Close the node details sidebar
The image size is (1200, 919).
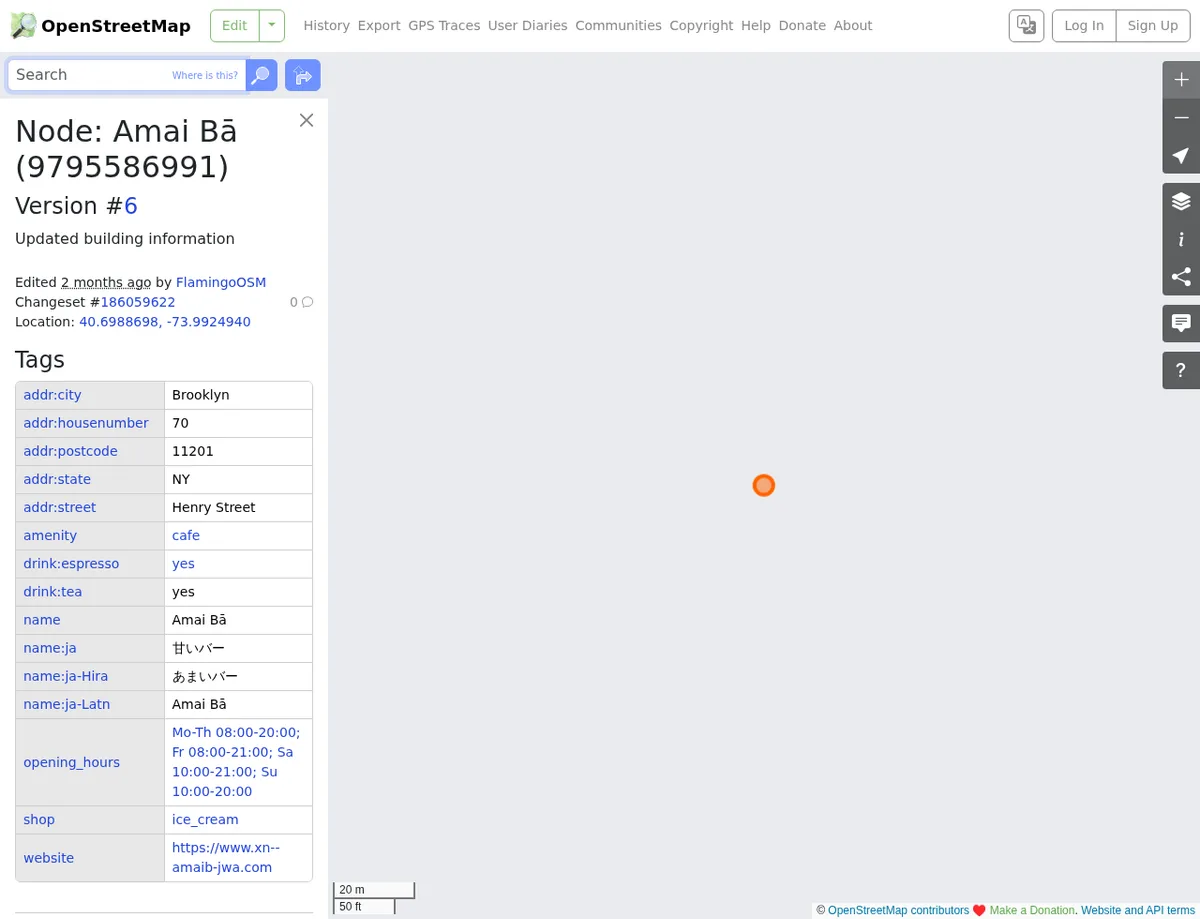[306, 120]
